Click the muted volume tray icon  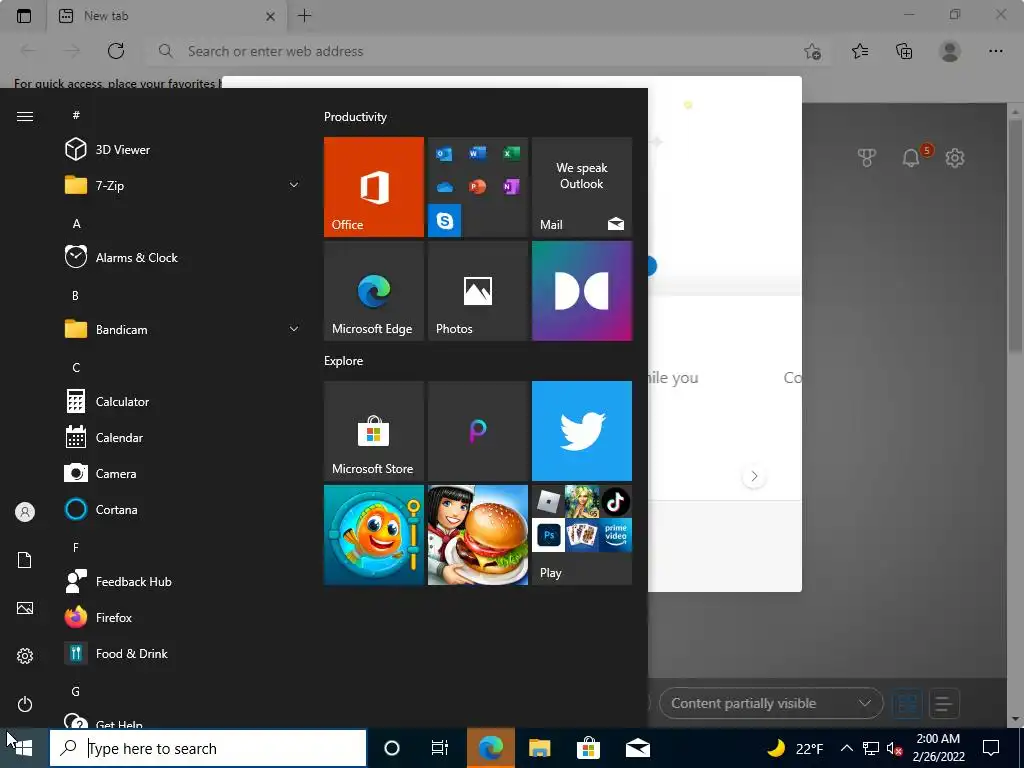pos(894,748)
